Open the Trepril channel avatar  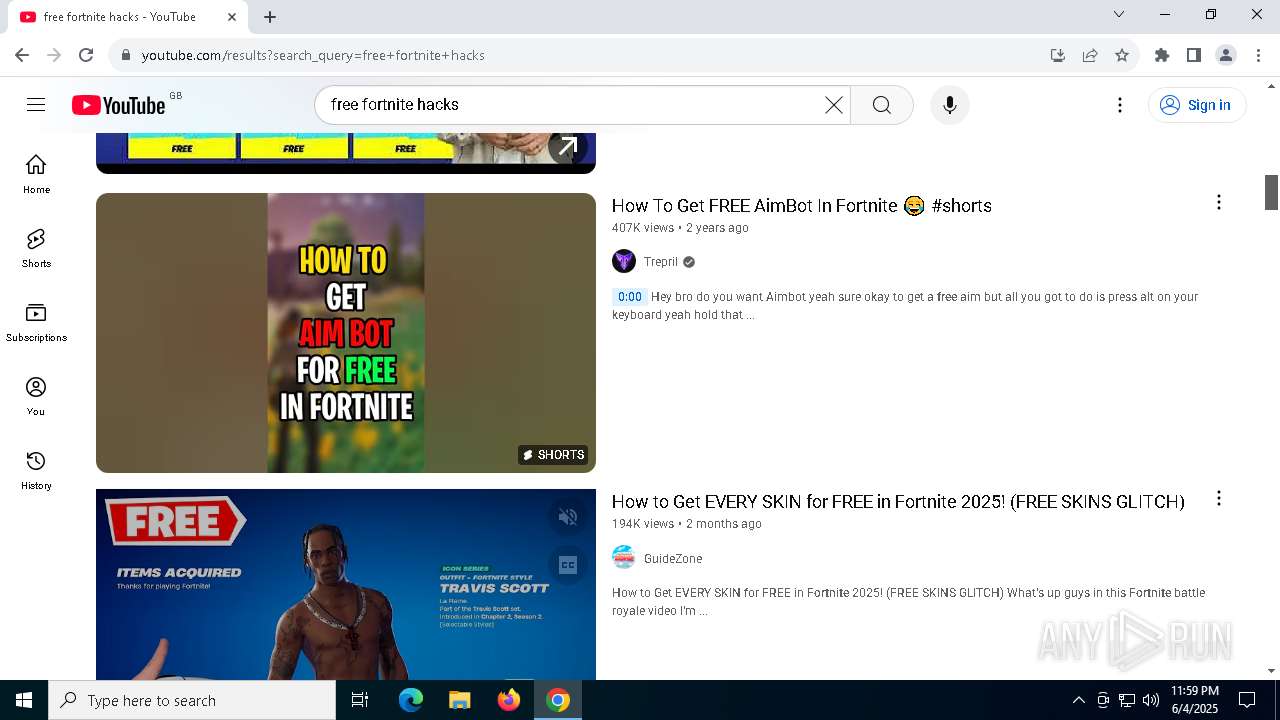click(x=624, y=262)
